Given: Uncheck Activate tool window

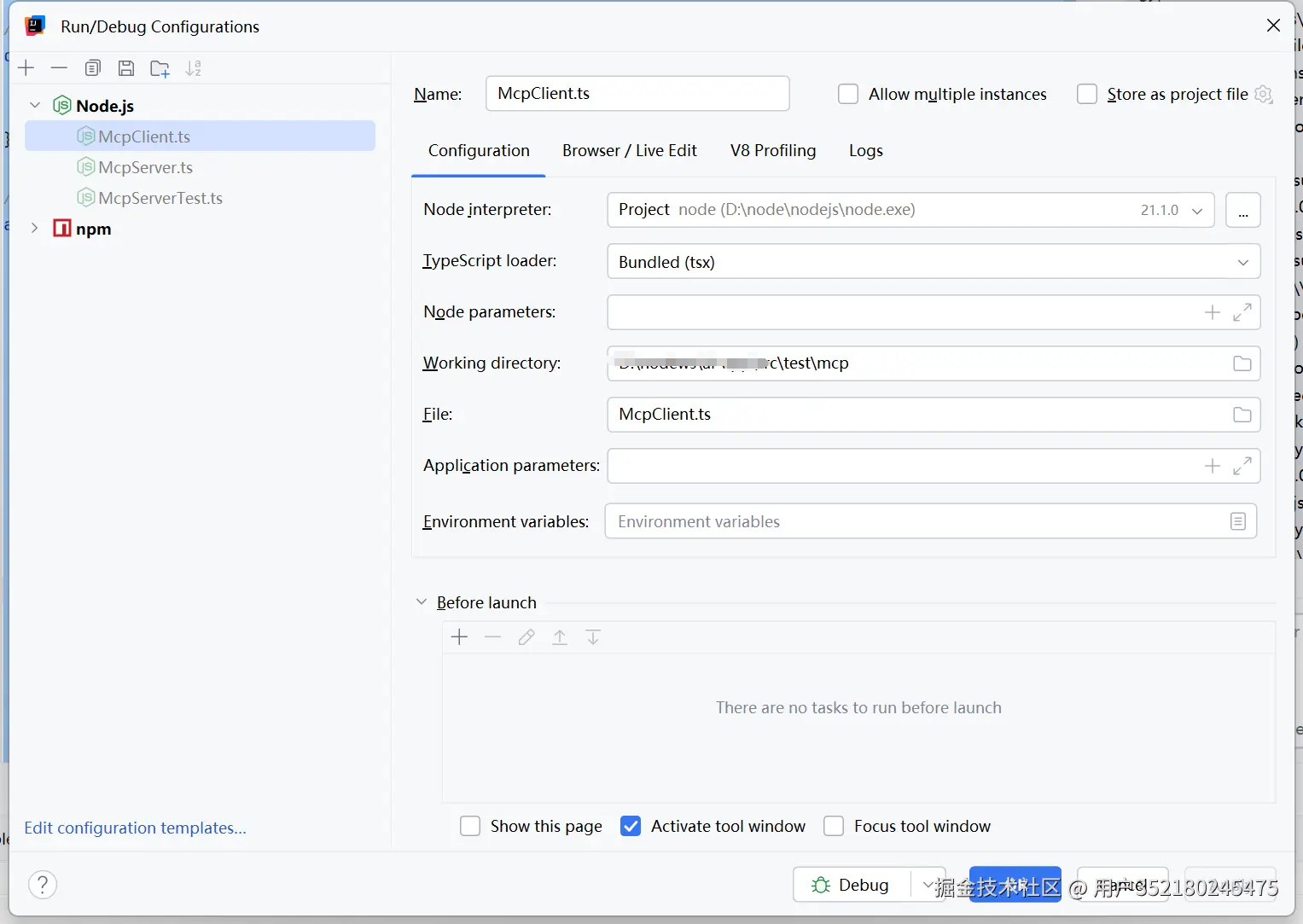Looking at the screenshot, I should [631, 826].
